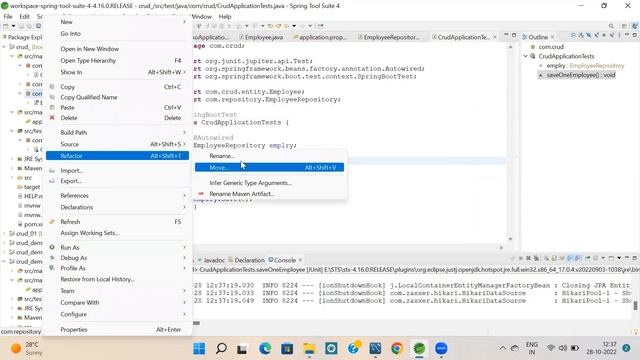640x360 pixels.
Task: Switch to application.prop... editor tab
Action: click(320, 37)
